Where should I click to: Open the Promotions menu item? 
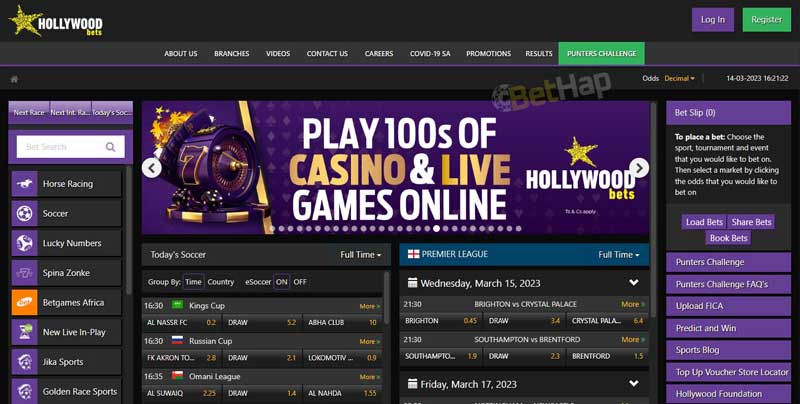pos(488,54)
